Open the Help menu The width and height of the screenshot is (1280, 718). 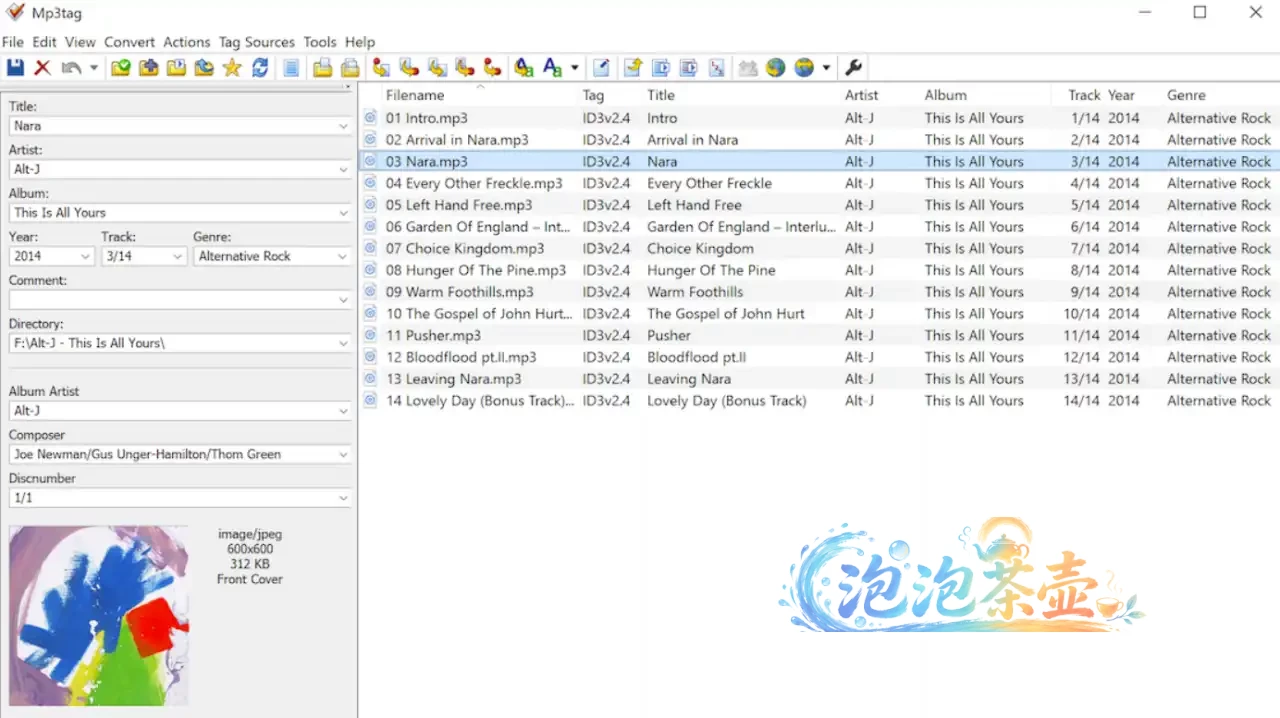coord(360,42)
